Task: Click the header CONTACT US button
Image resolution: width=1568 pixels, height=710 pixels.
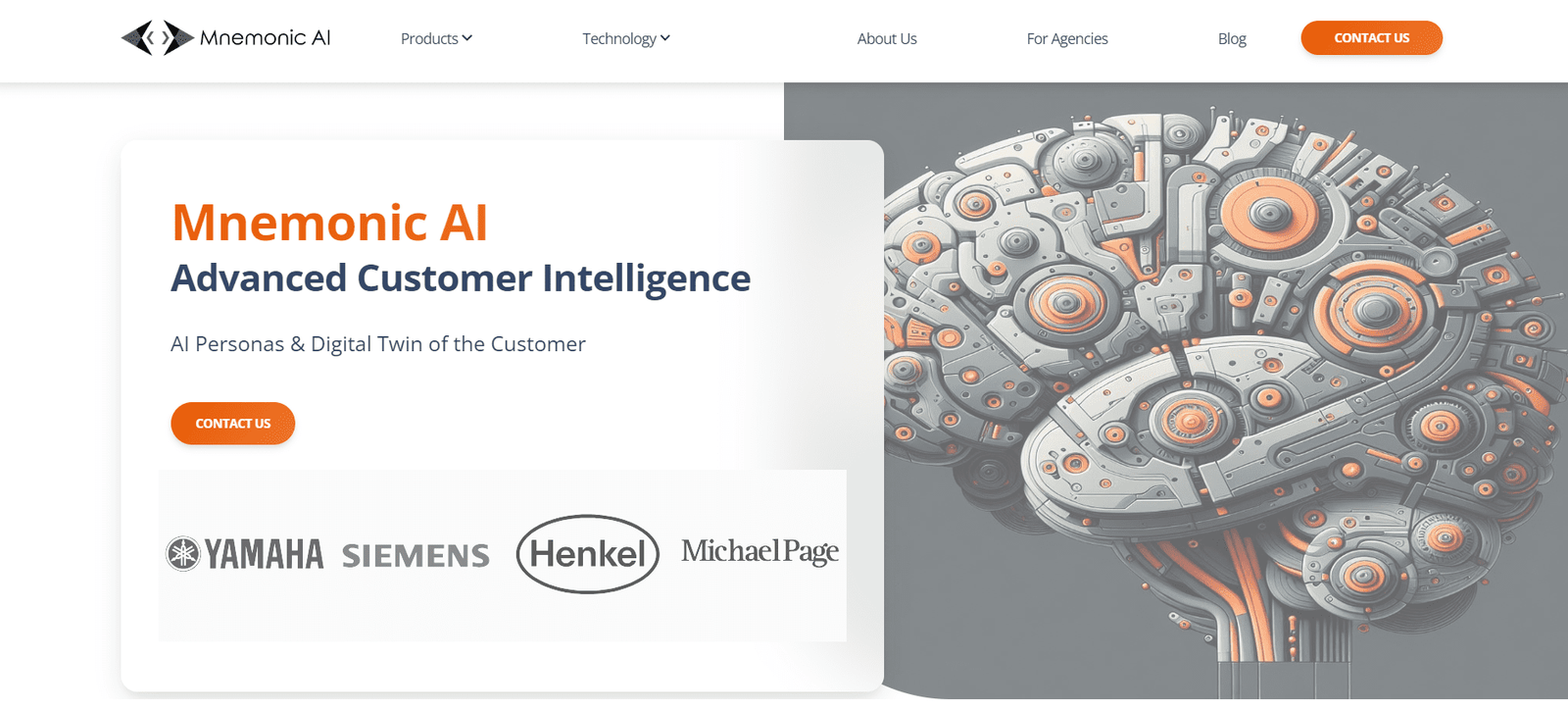Action: pos(1372,38)
